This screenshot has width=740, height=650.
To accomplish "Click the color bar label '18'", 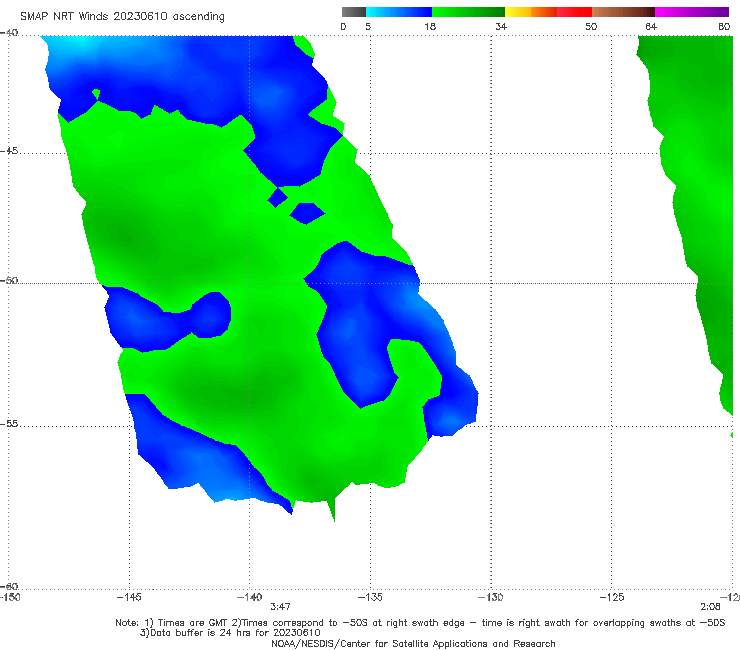I will click(x=430, y=26).
